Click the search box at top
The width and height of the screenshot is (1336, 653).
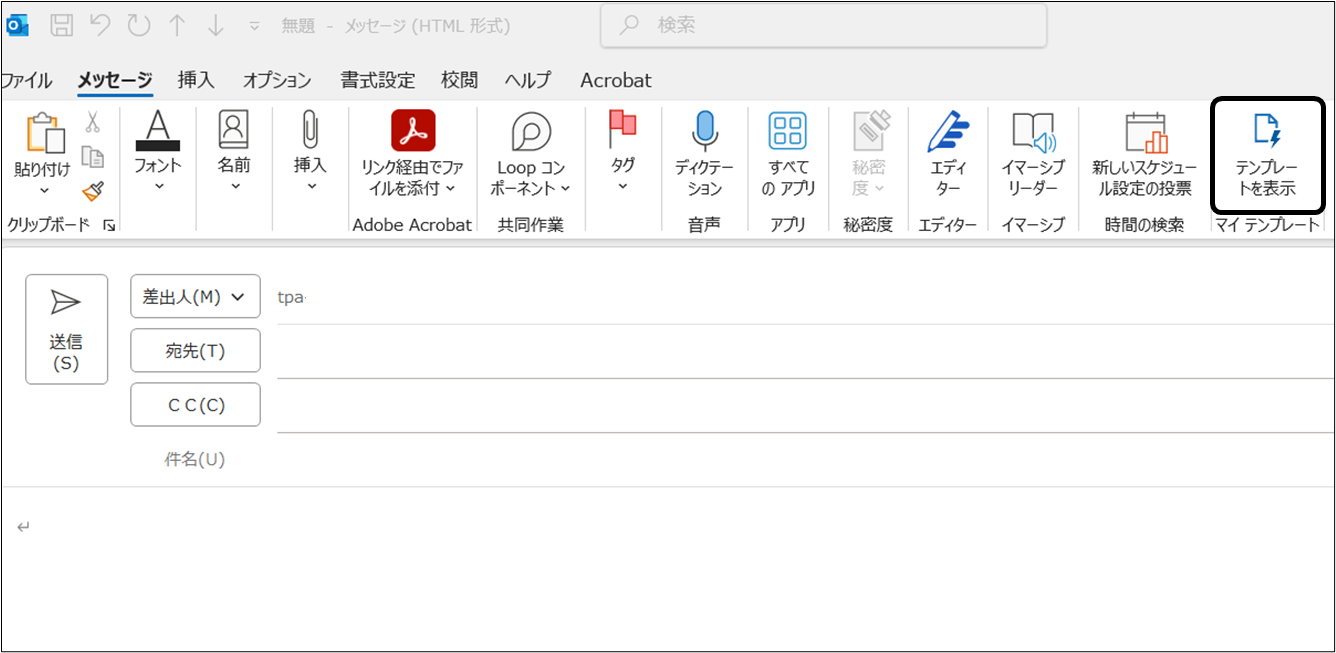pos(823,26)
